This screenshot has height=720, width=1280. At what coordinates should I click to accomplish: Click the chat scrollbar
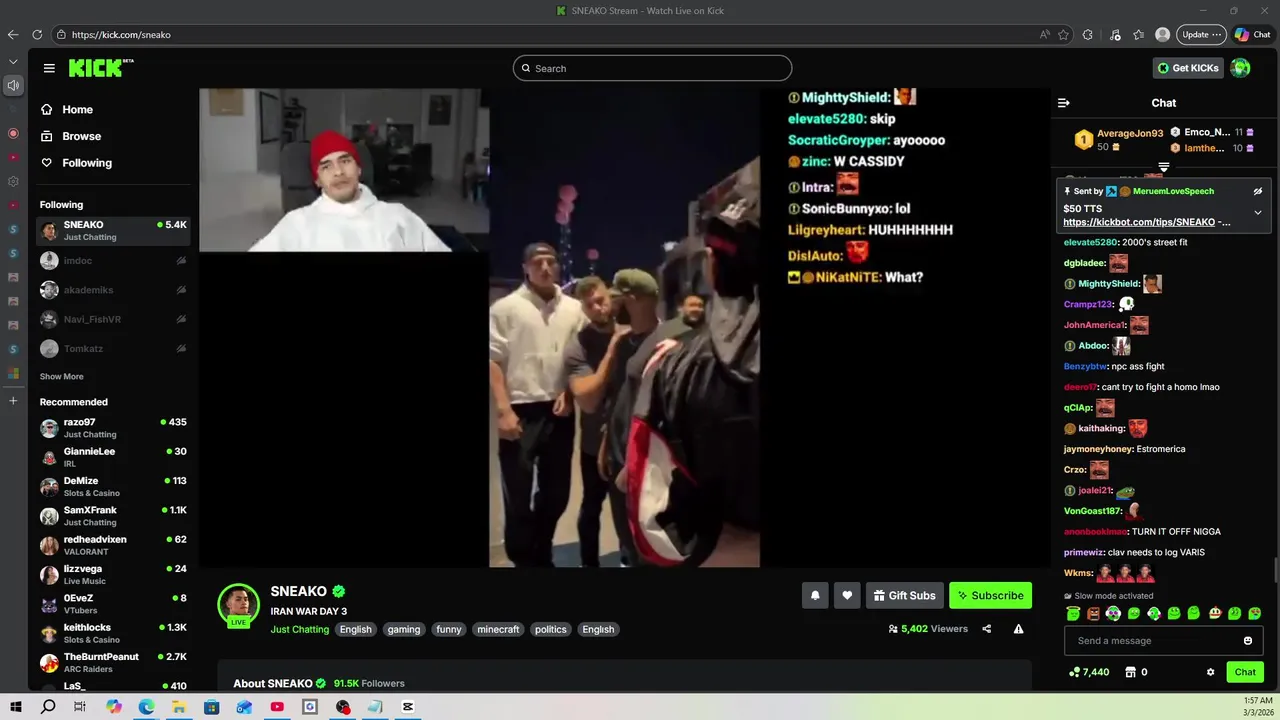1275,570
